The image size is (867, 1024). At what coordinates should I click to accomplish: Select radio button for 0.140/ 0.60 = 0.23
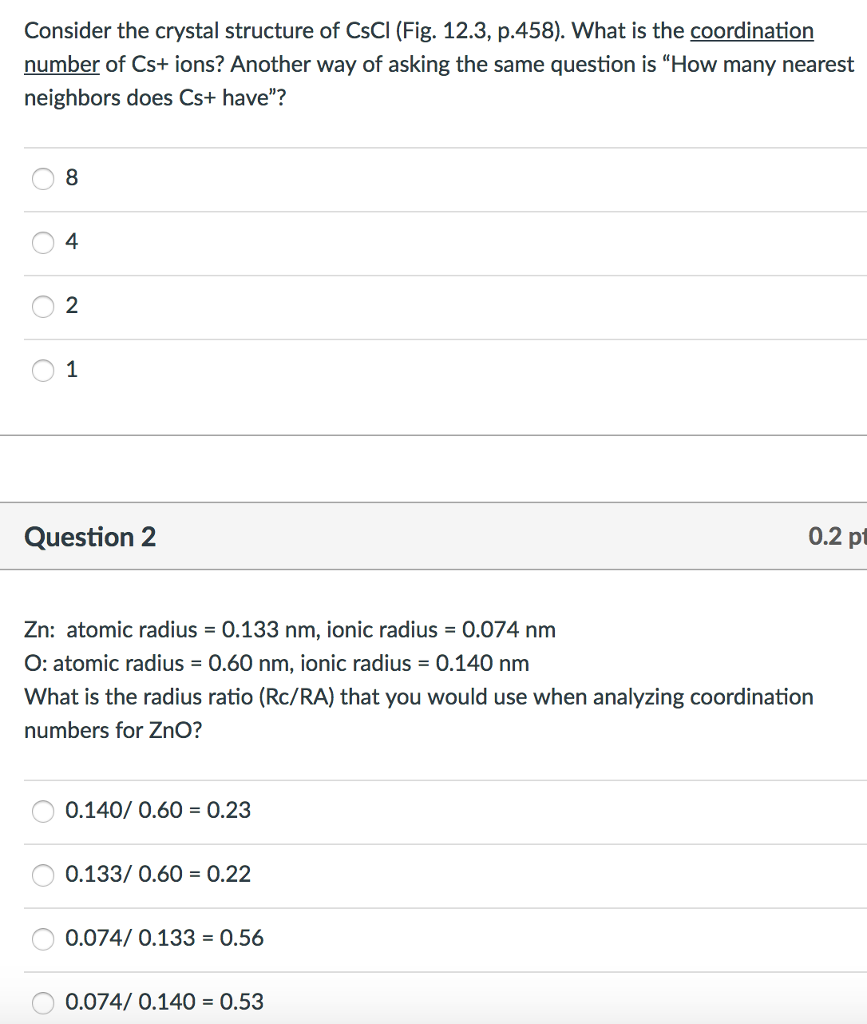point(43,811)
